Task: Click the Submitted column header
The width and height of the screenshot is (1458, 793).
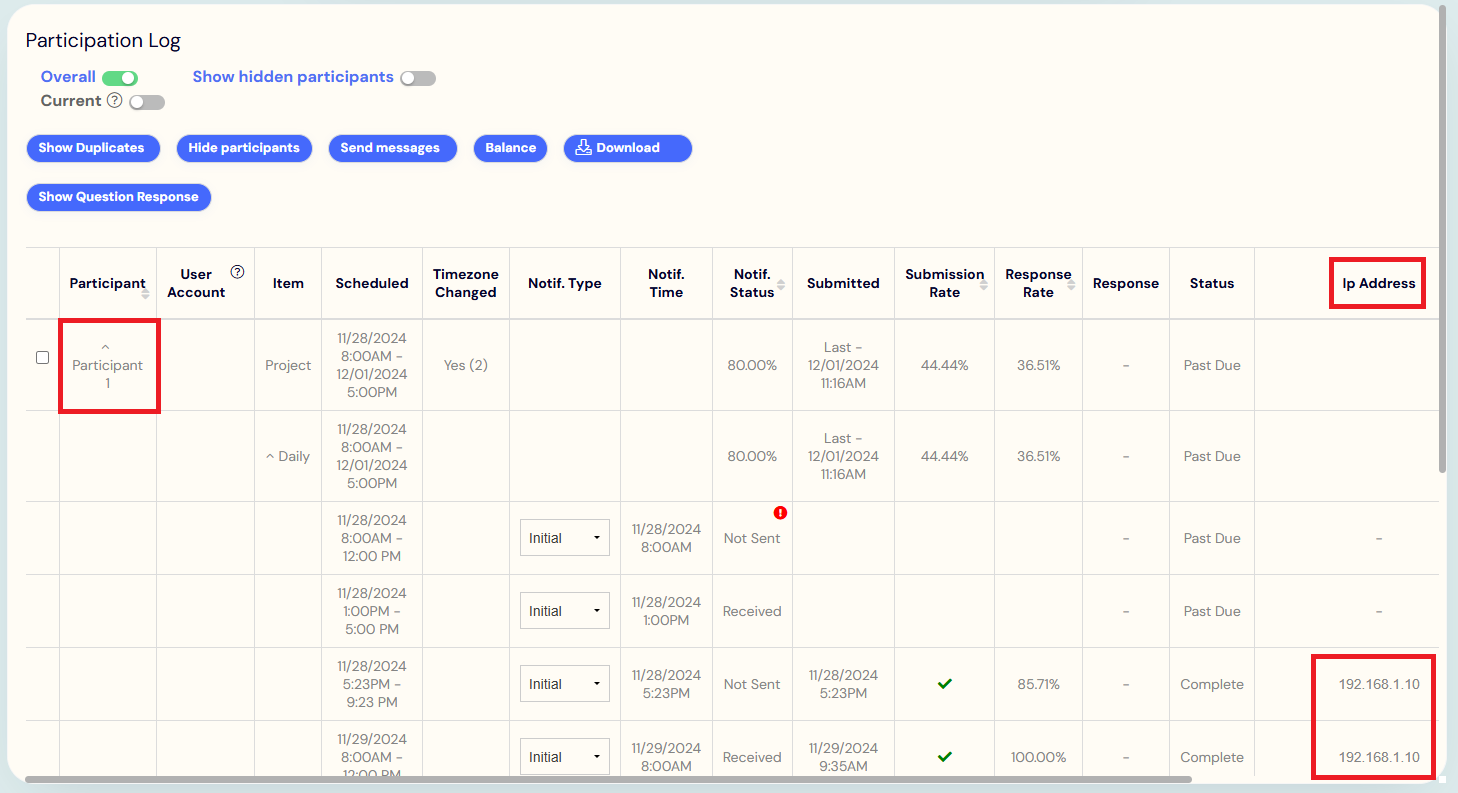Action: pos(843,284)
